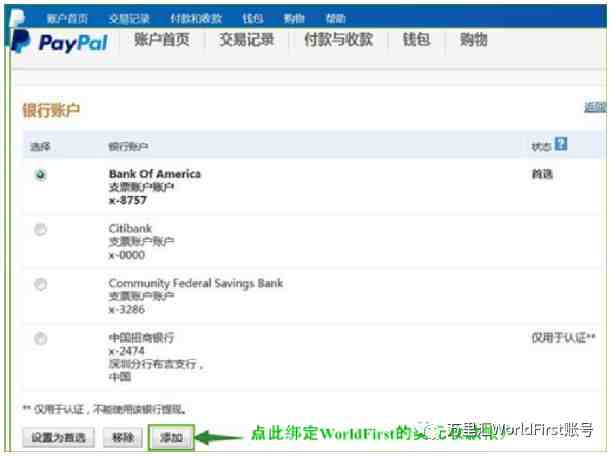This screenshot has width=613, height=457.
Task: Click the 添加 button
Action: [x=171, y=437]
